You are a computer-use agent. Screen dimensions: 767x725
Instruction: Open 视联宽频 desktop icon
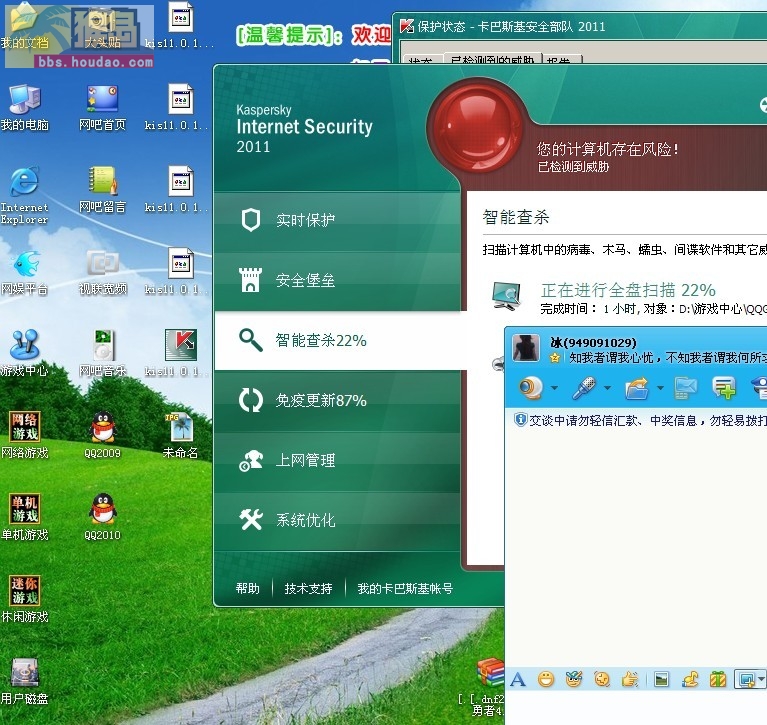[103, 272]
